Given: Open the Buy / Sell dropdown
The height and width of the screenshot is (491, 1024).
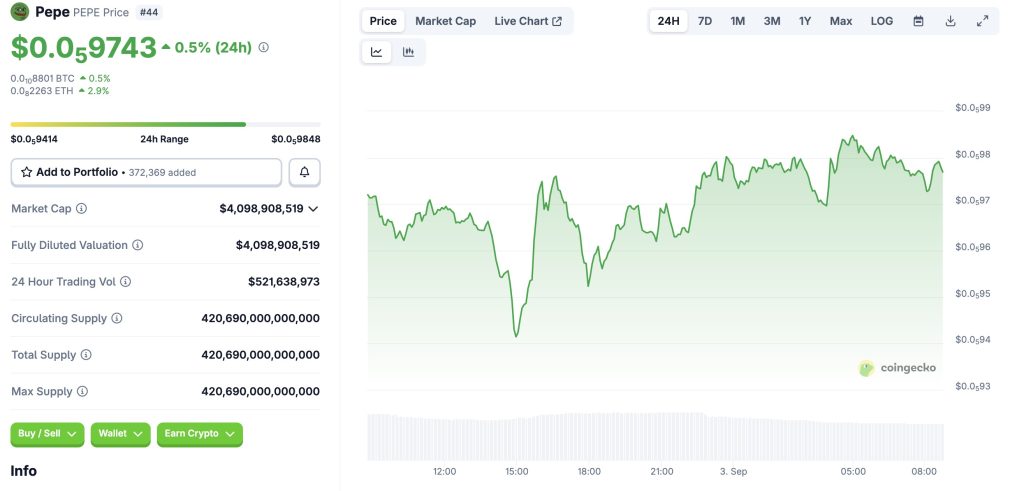Looking at the screenshot, I should (x=47, y=434).
